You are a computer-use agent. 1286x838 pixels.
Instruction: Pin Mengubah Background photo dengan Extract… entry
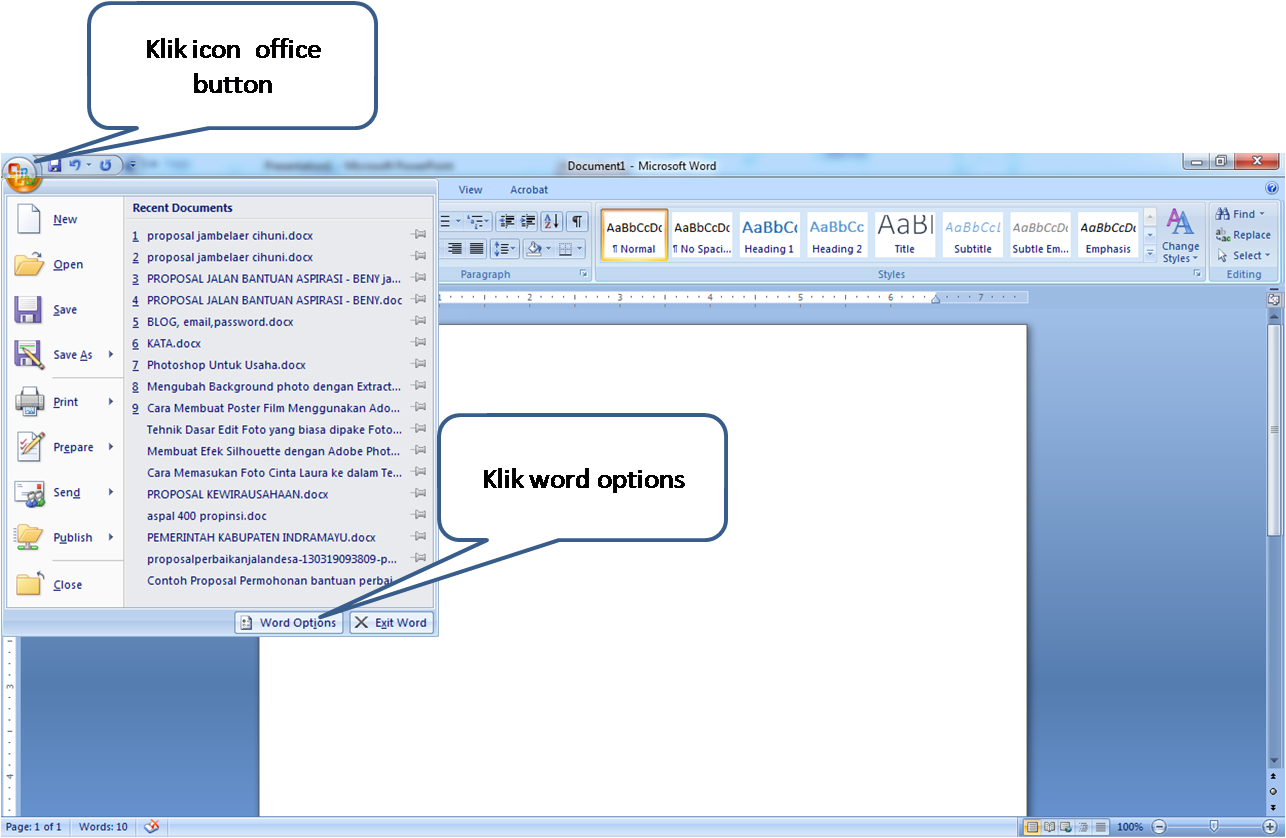(x=419, y=386)
